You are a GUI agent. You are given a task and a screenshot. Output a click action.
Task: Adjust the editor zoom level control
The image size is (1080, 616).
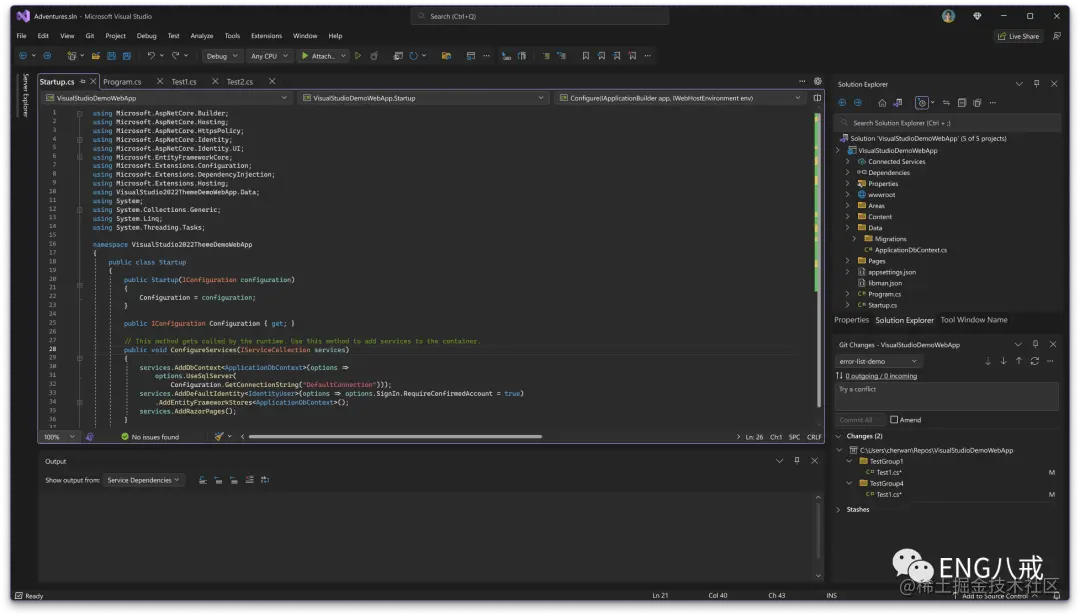tap(58, 436)
